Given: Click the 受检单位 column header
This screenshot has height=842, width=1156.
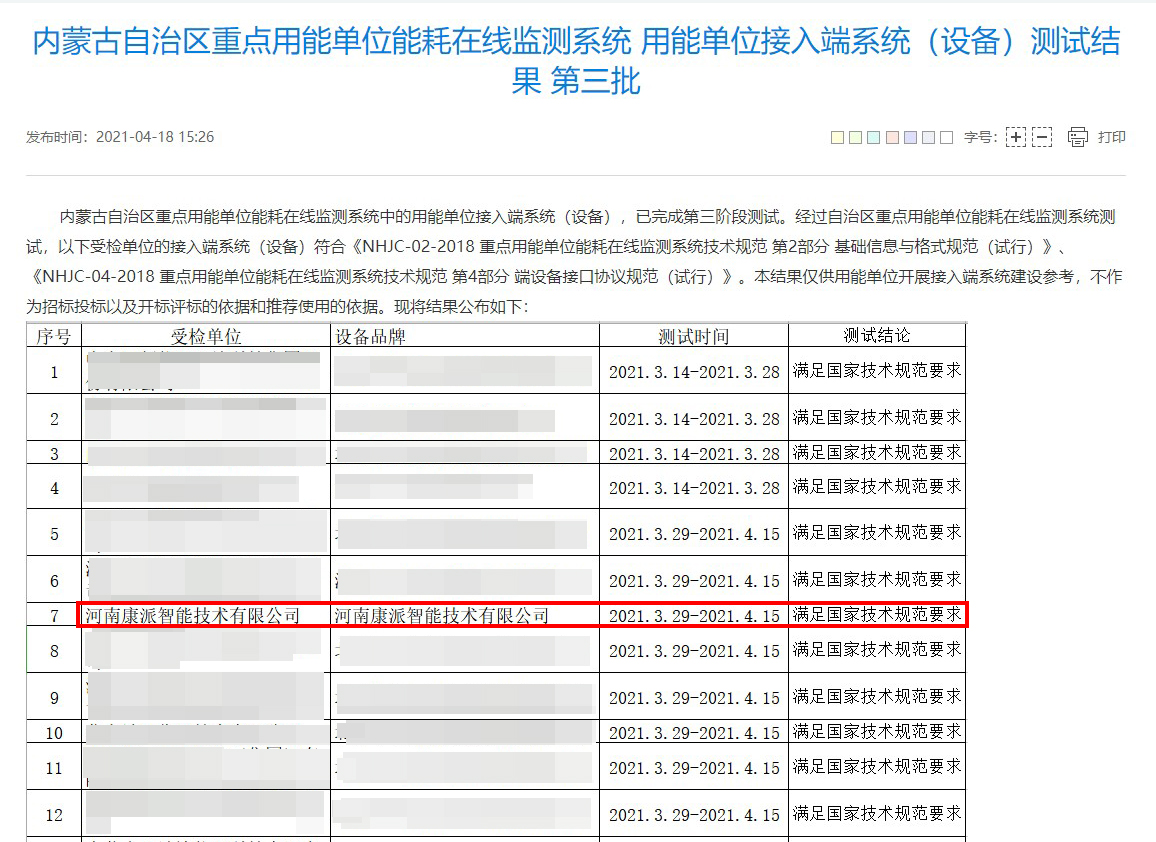Looking at the screenshot, I should click(206, 336).
